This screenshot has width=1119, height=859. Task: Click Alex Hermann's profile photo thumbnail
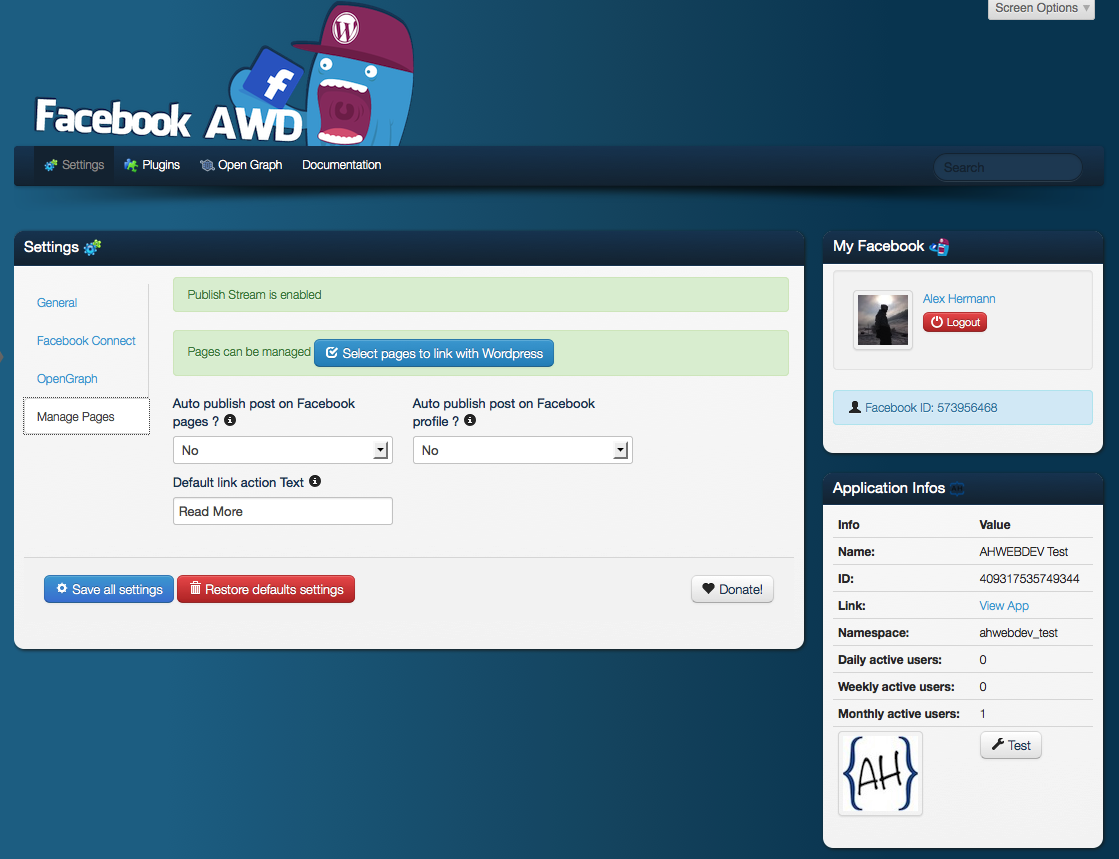click(x=883, y=320)
